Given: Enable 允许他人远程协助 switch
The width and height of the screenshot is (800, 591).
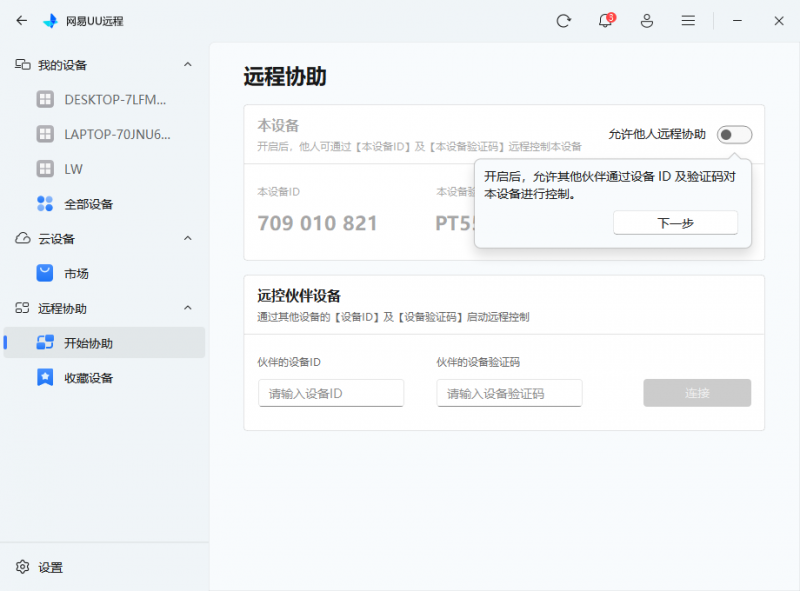Looking at the screenshot, I should click(734, 134).
